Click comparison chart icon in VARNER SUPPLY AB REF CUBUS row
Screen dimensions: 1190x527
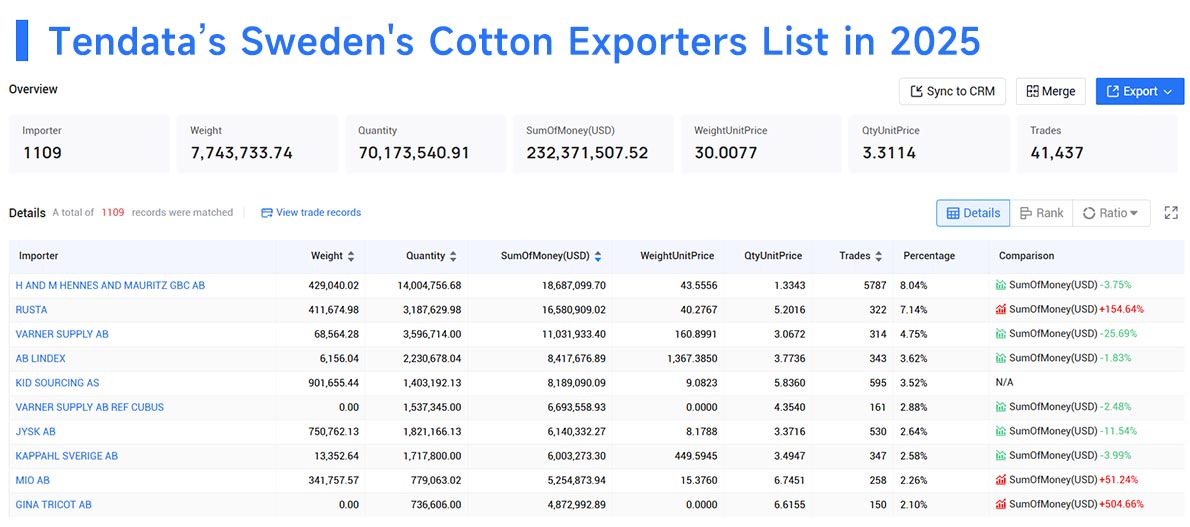click(1001, 407)
